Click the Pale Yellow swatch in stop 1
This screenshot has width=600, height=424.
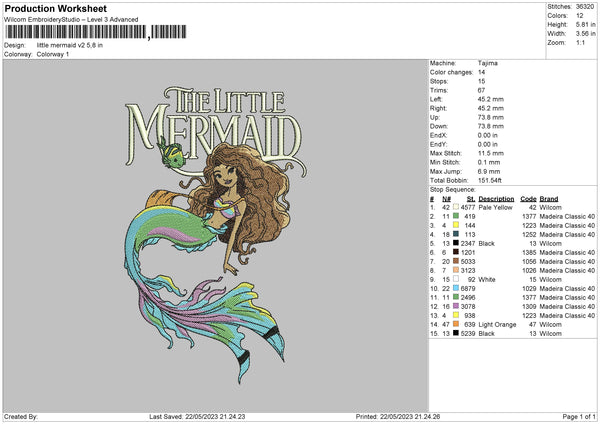tap(456, 207)
